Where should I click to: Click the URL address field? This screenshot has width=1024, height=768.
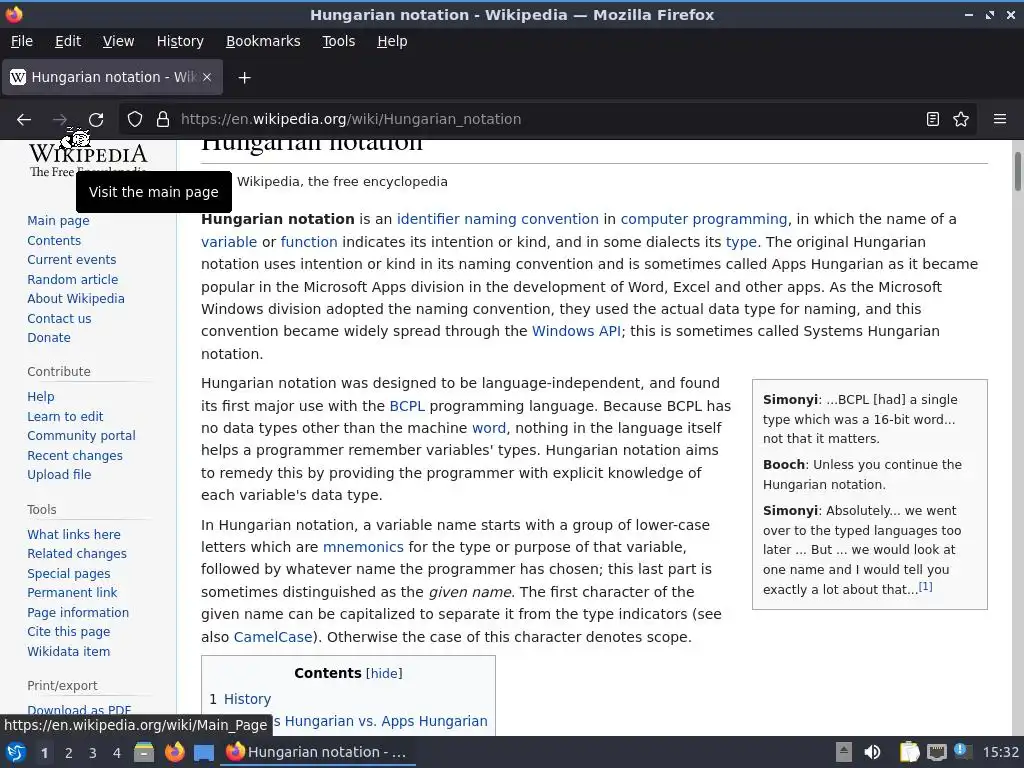click(549, 119)
